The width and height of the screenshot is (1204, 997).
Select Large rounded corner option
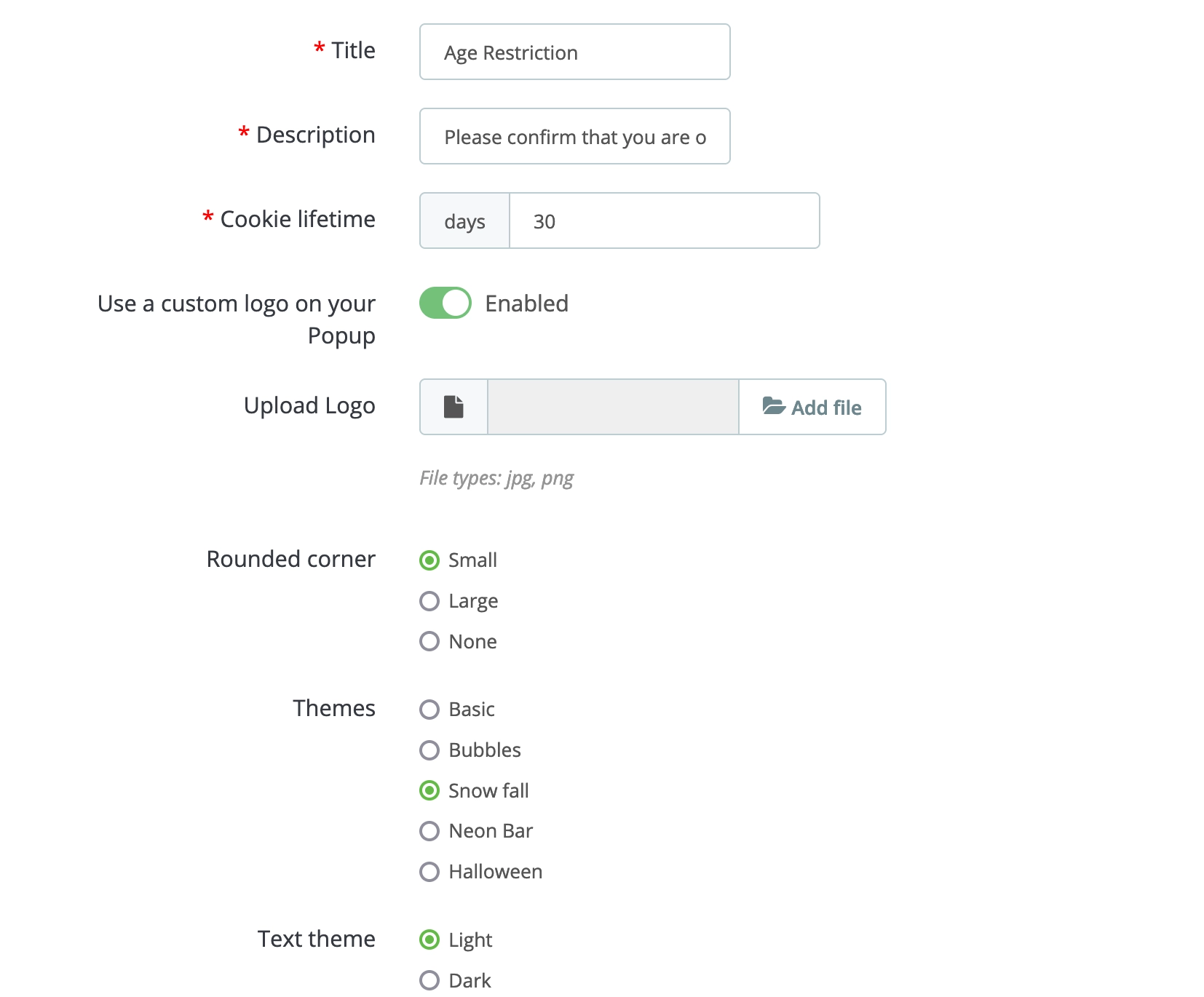(430, 600)
